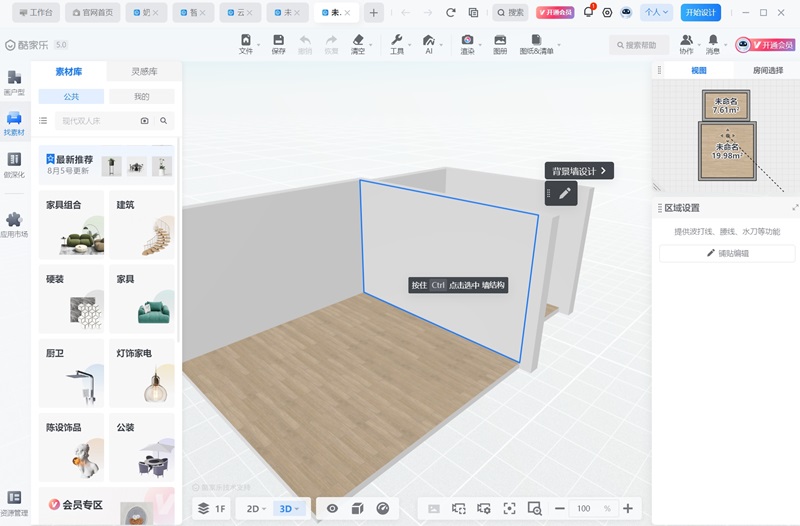The image size is (800, 526).
Task: Switch to the 灵感库 tab
Action: pyautogui.click(x=144, y=72)
